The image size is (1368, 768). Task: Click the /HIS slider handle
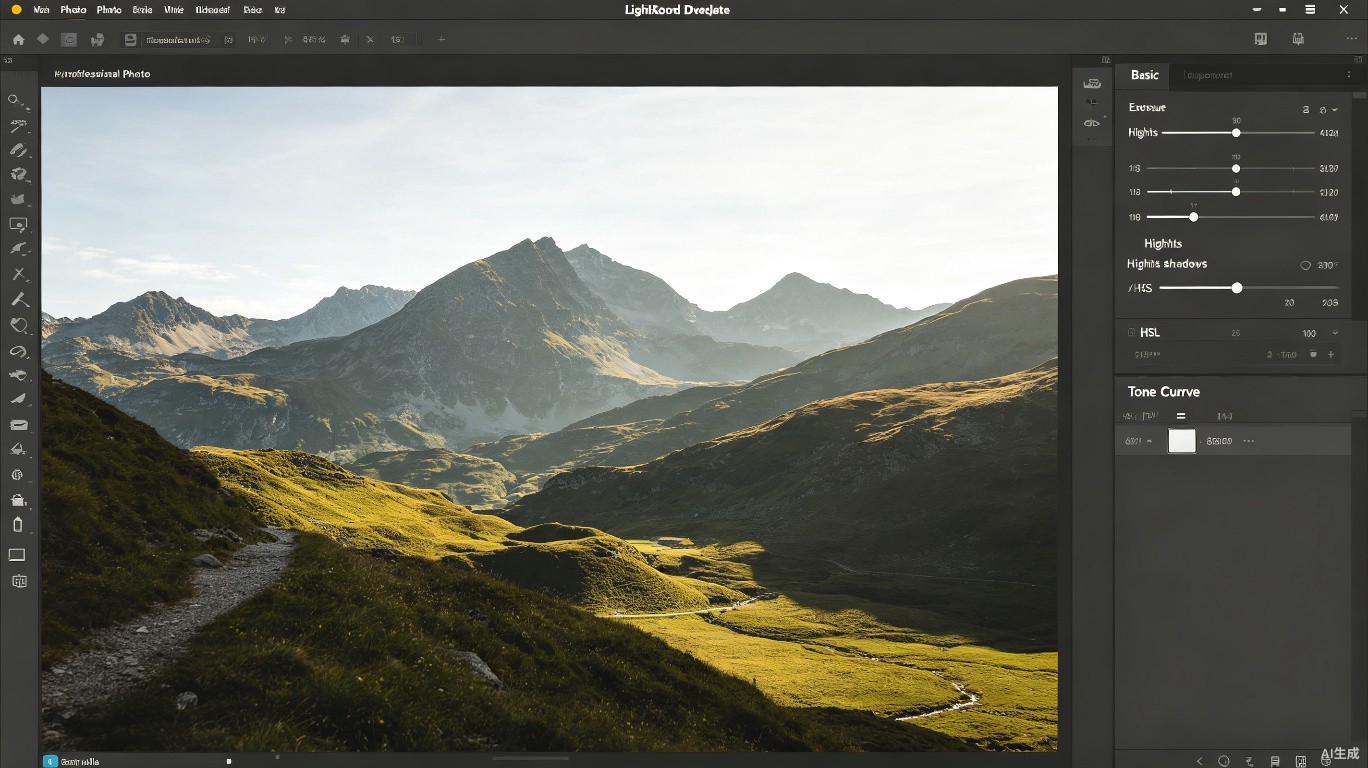coord(1237,288)
